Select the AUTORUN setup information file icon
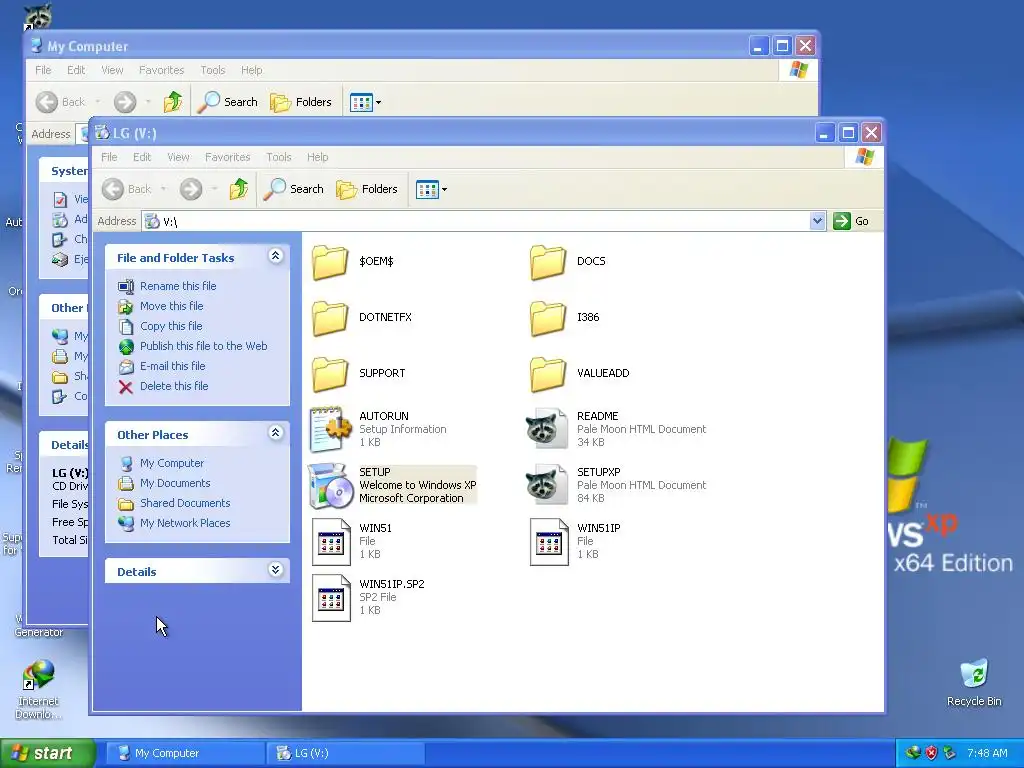Screen dimensions: 1024x768 (330, 429)
